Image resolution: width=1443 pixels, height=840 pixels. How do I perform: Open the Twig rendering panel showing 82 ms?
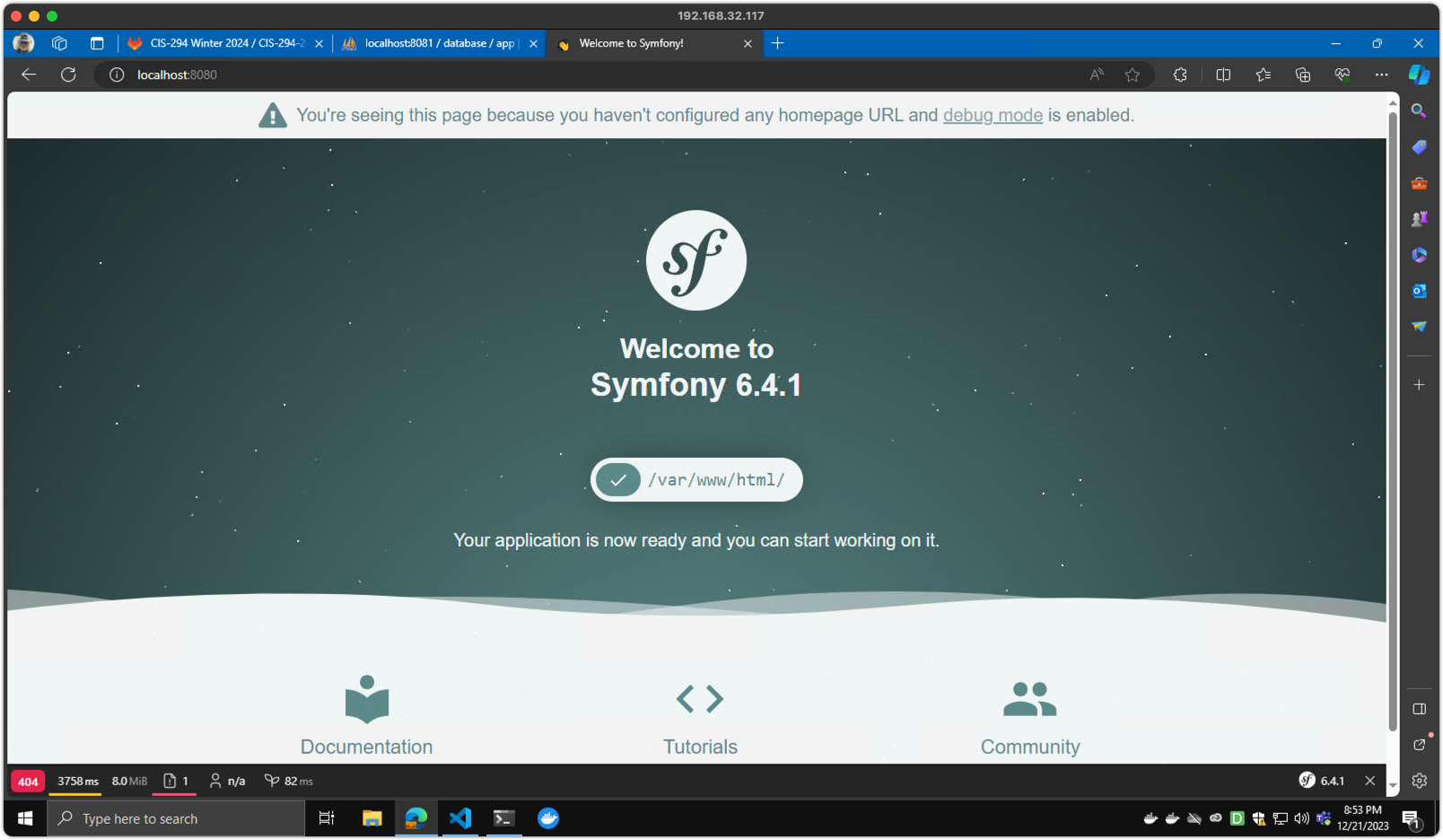(x=289, y=781)
